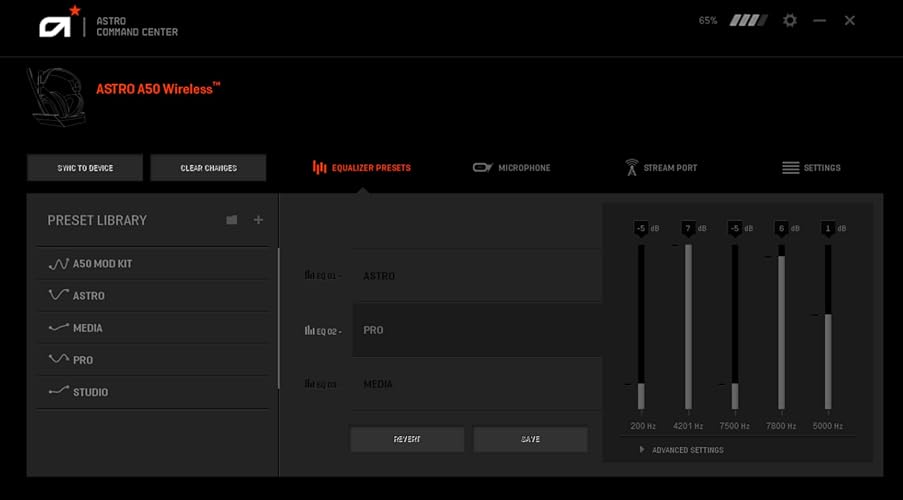903x500 pixels.
Task: Click the Clear Changes button
Action: 208,168
